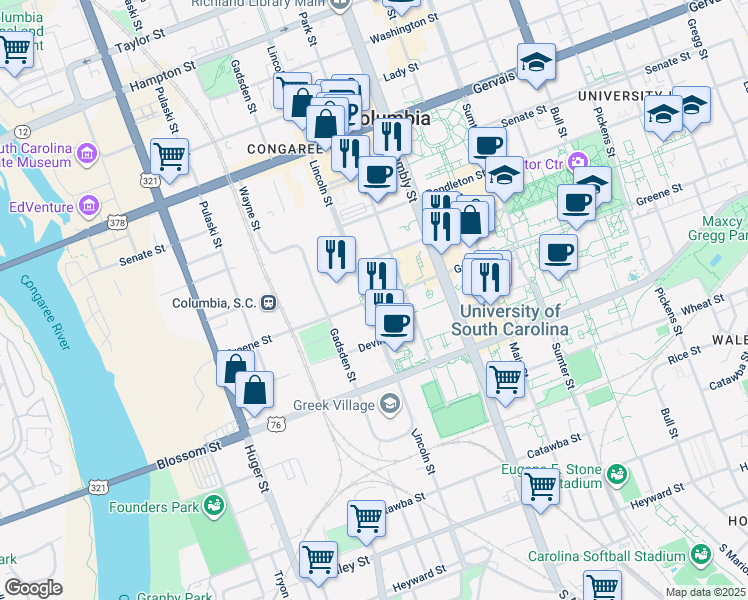
Task: Click the Map data ©2025 attribution
Action: click(x=706, y=592)
